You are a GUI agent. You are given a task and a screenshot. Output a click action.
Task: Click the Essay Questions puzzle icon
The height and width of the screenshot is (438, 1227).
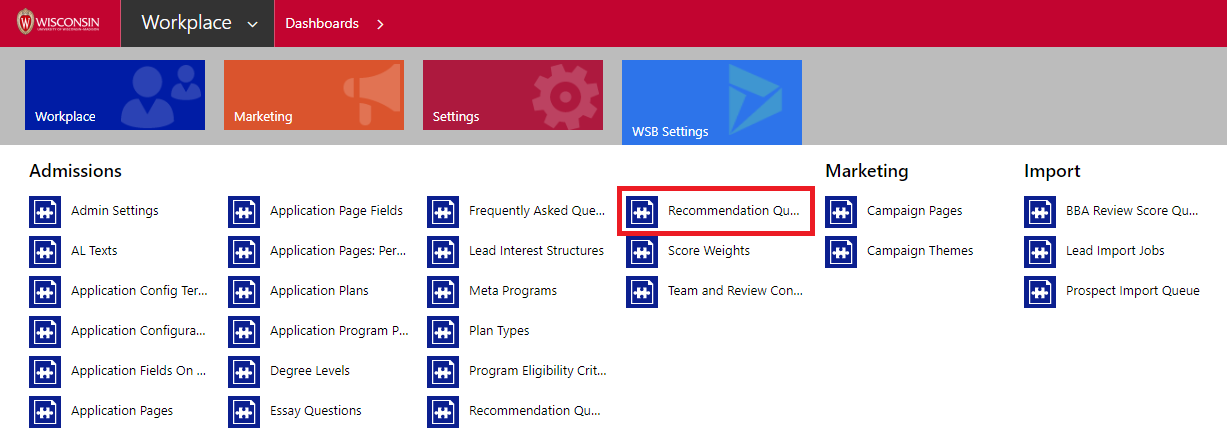[x=244, y=412]
